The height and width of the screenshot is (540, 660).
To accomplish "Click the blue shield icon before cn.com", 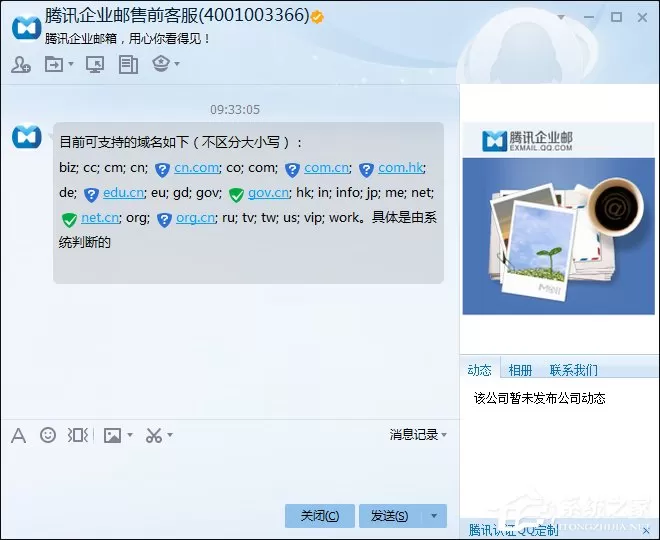I will (162, 170).
